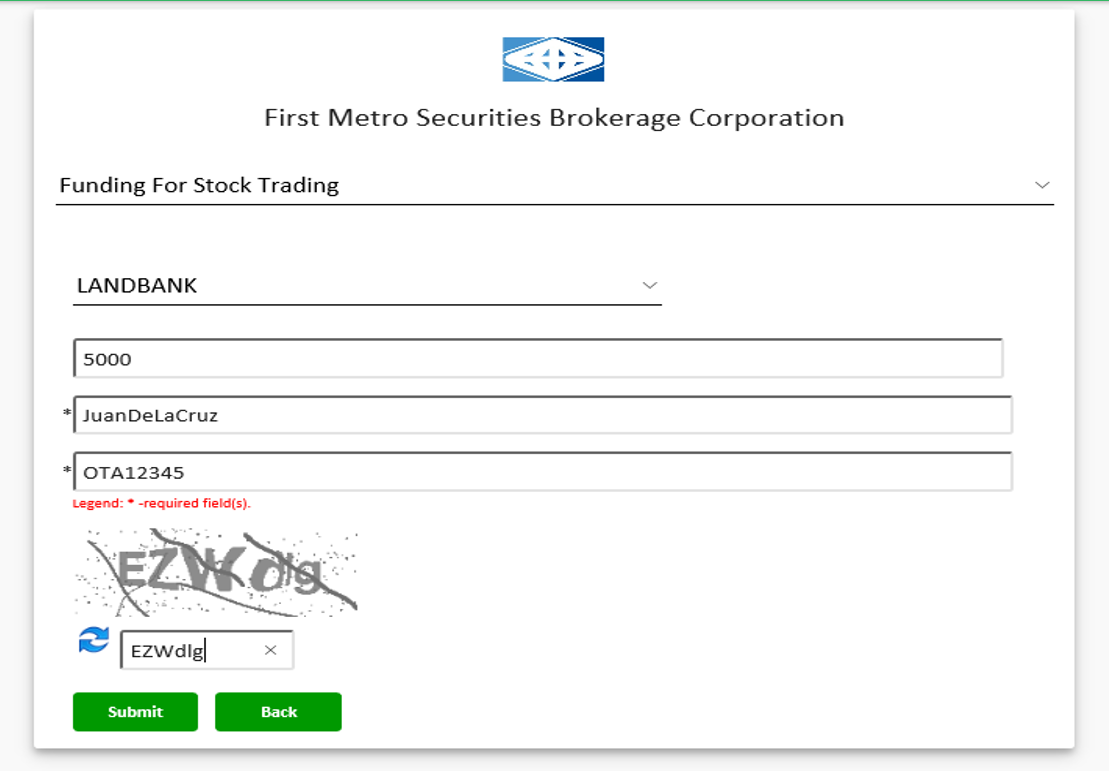This screenshot has height=771, width=1109.
Task: Expand the LANDBANK chevron arrow
Action: click(x=649, y=286)
